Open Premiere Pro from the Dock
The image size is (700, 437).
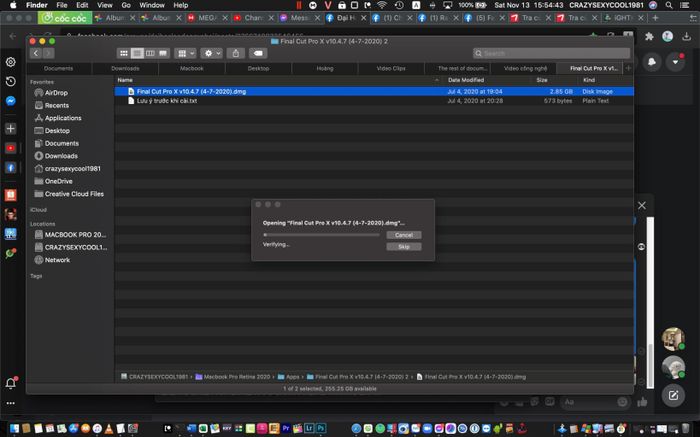coord(286,429)
